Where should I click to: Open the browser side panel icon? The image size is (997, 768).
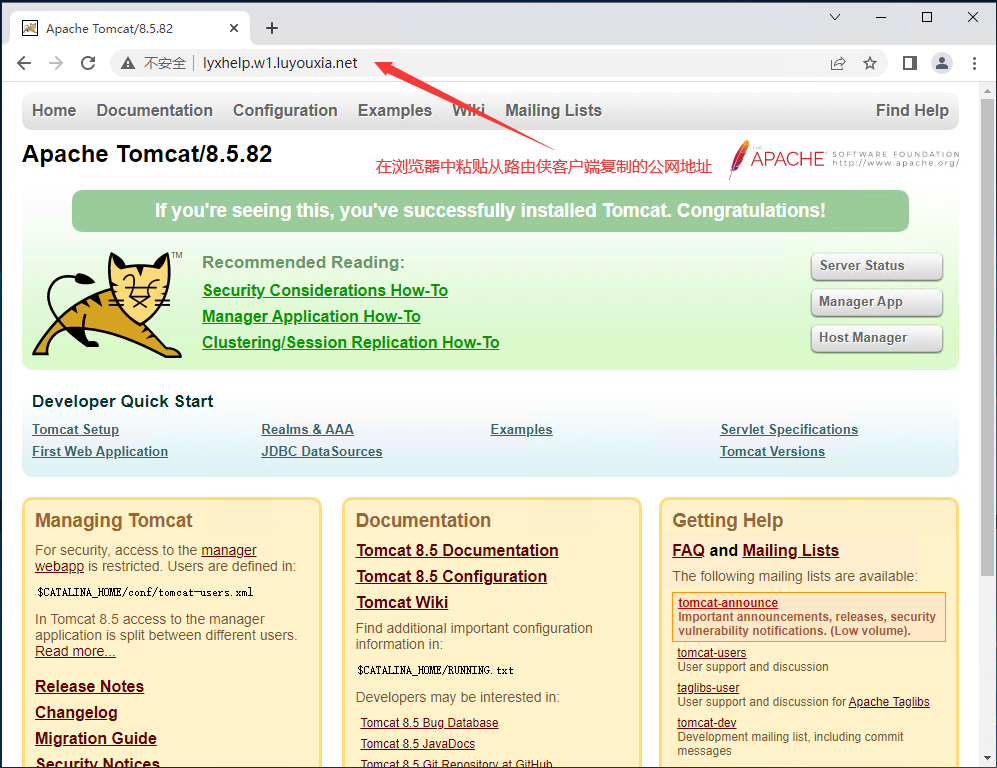[910, 63]
